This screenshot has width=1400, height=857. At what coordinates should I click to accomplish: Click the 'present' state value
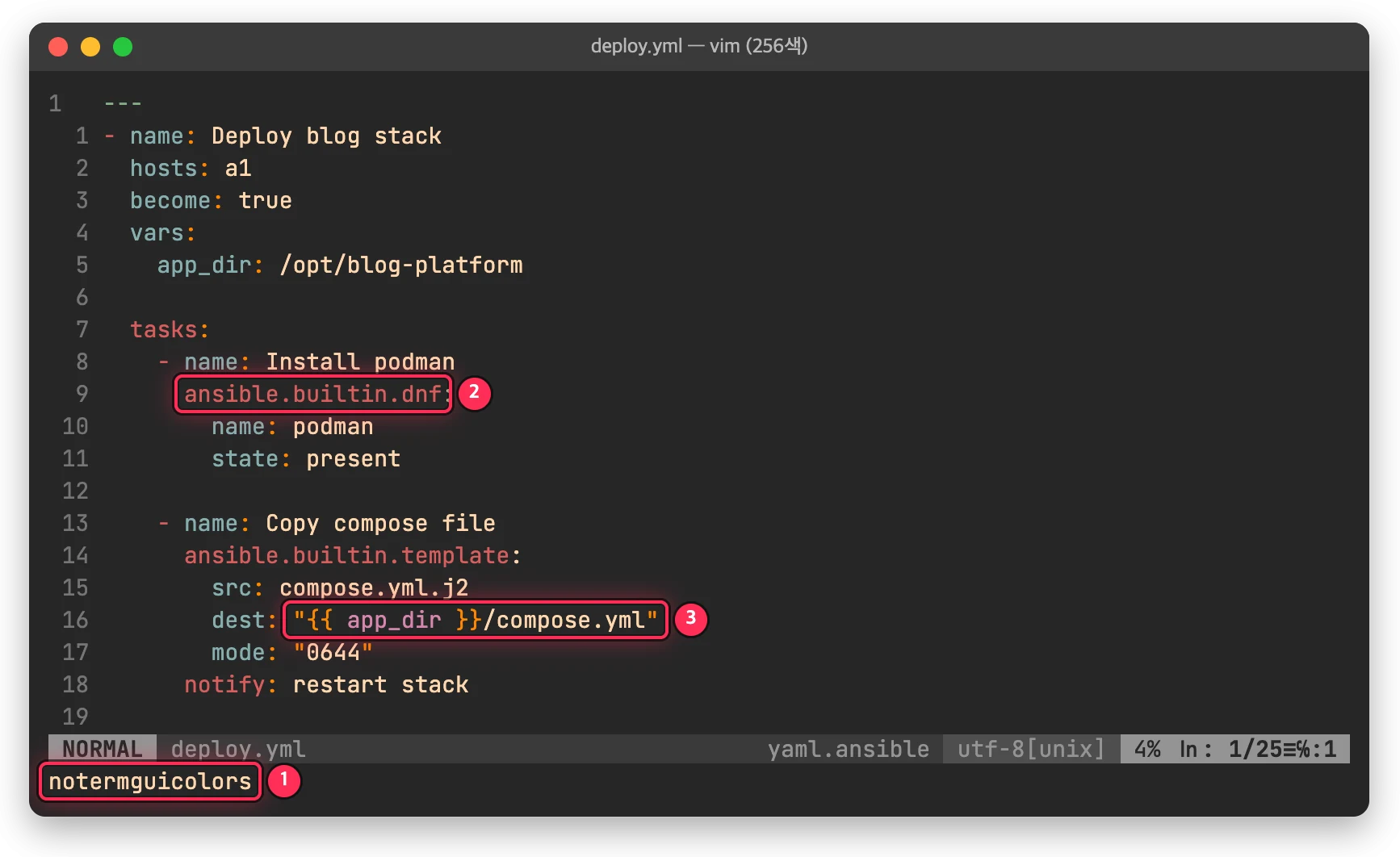353,458
